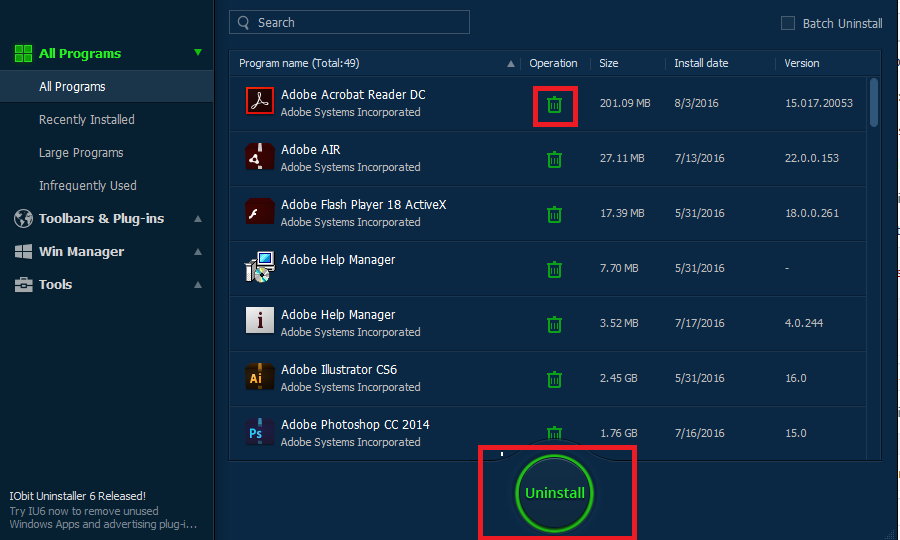This screenshot has height=540, width=900.
Task: Open the Tools category
Action: click(x=55, y=285)
